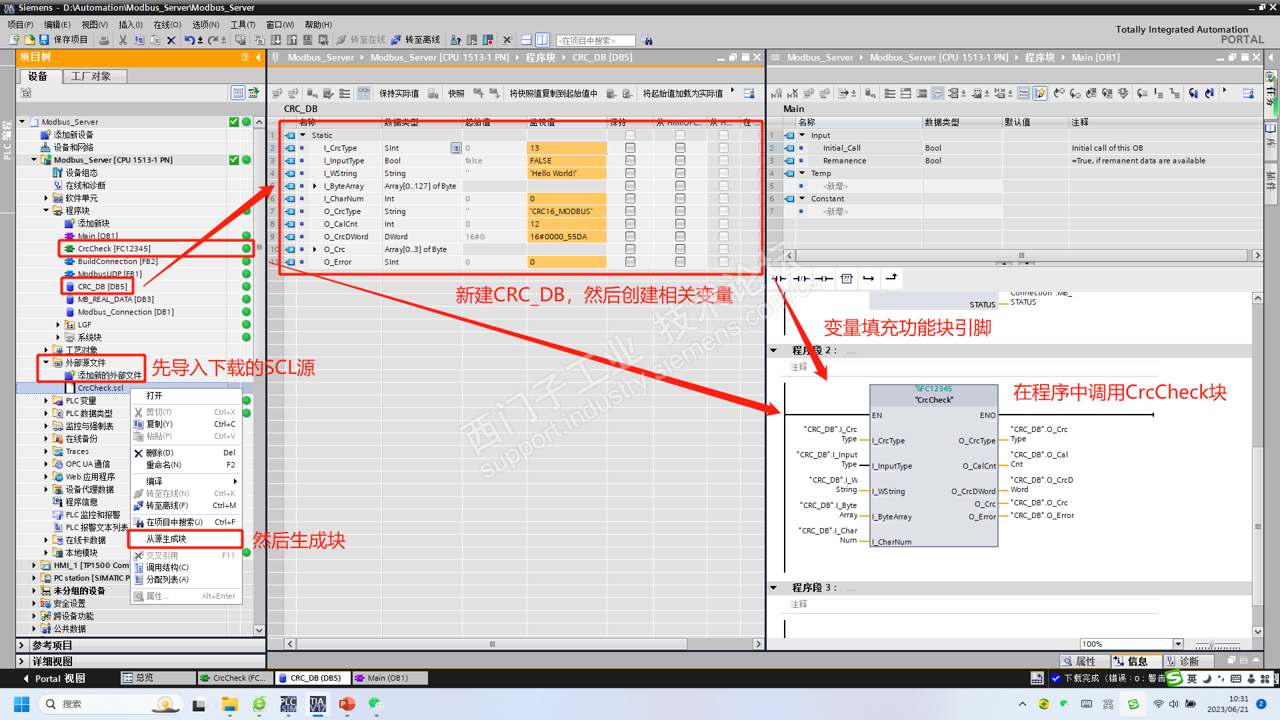Viewport: 1280px width, 720px height.
Task: Open the PLCSIM app on the taskbar
Action: pos(289,704)
